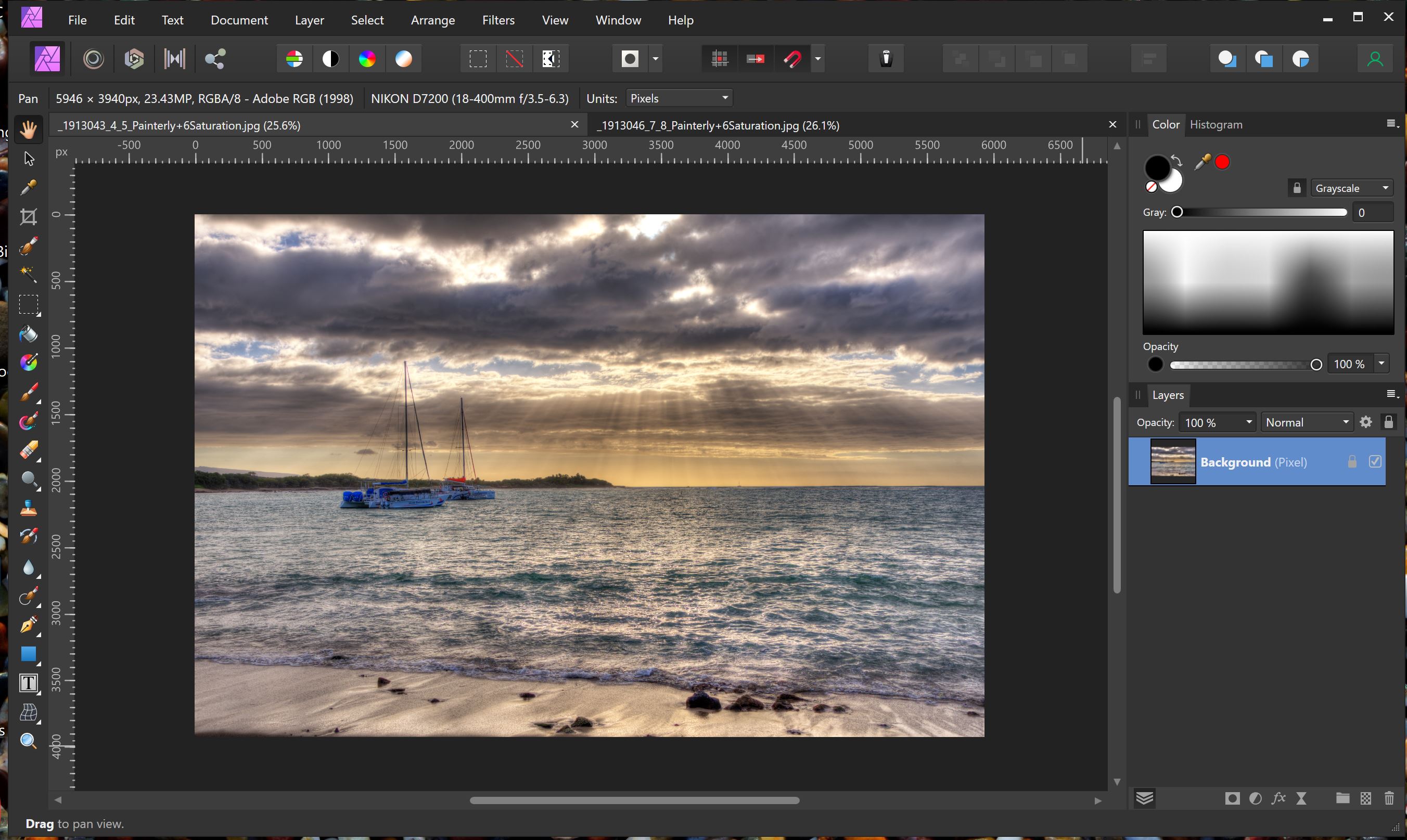Select the Blur droplet tool

tap(28, 568)
